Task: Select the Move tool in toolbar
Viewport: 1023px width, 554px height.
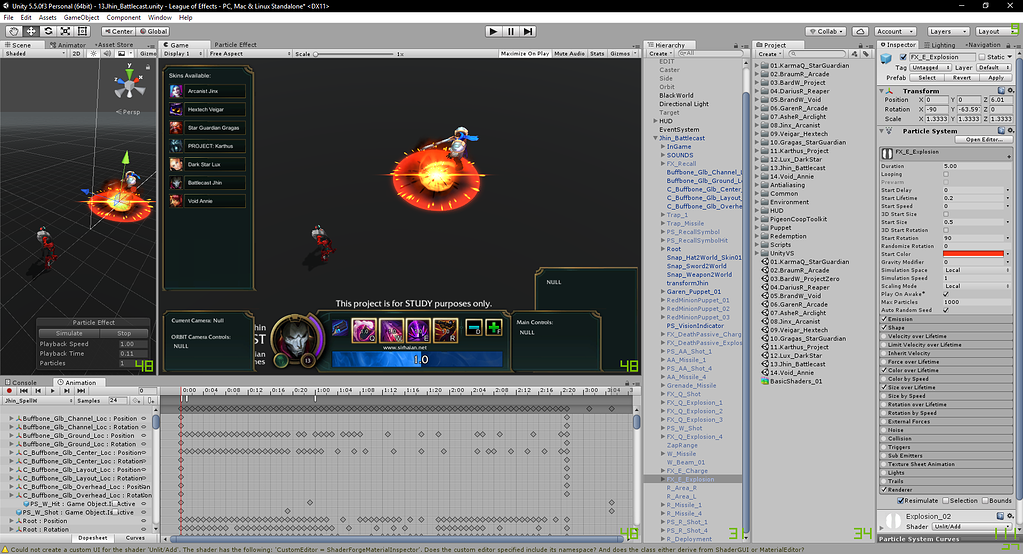Action: (32, 31)
